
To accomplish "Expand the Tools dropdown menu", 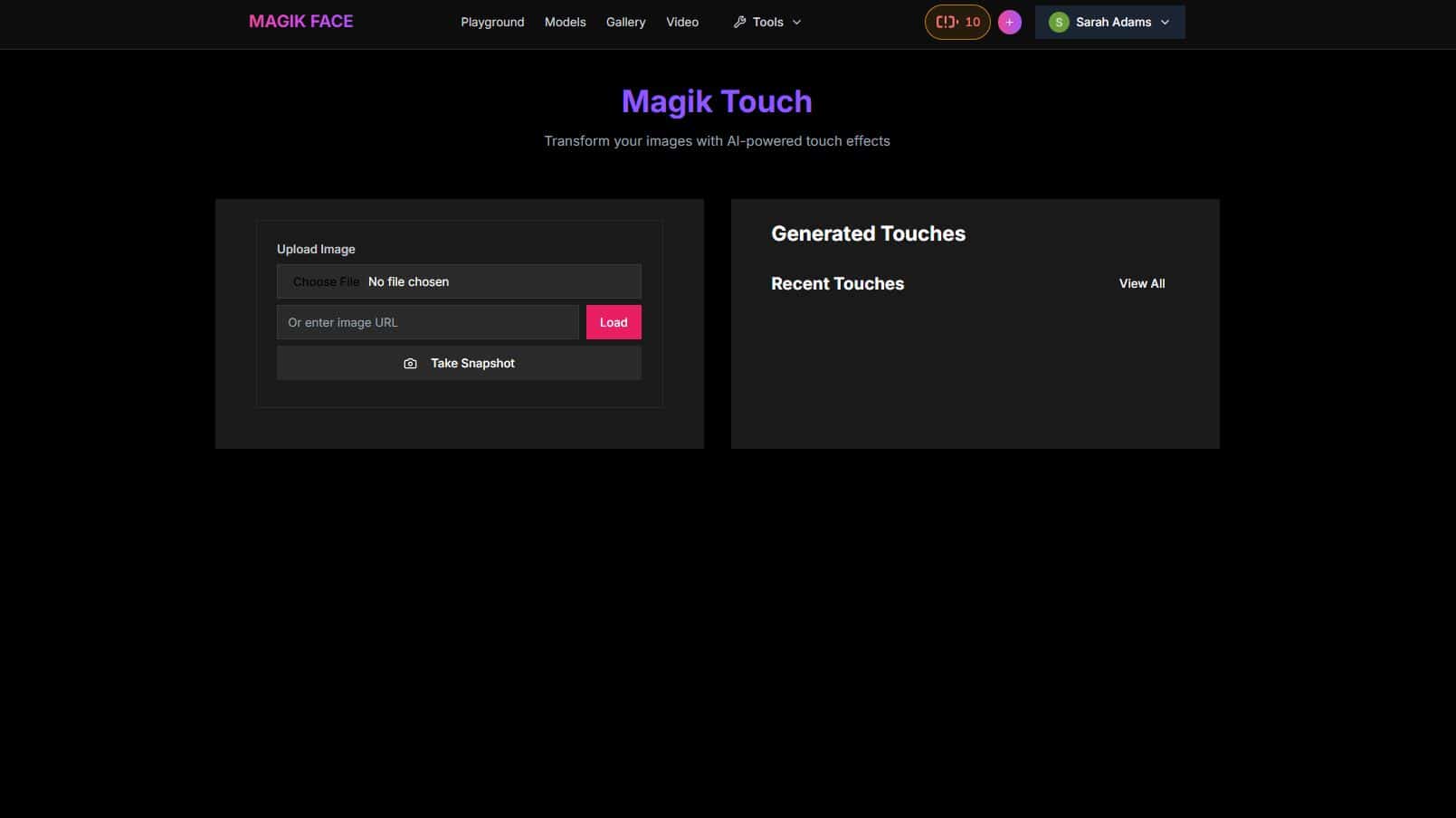I will point(767,22).
